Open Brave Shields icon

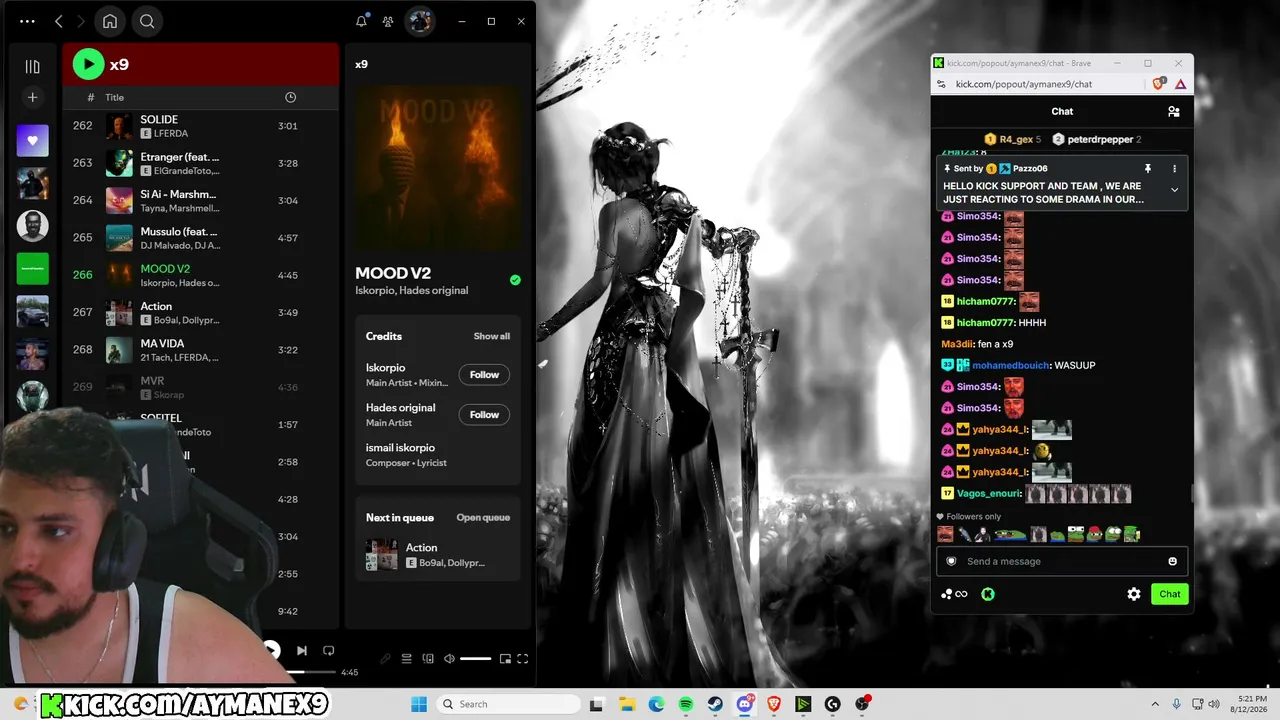[1159, 84]
